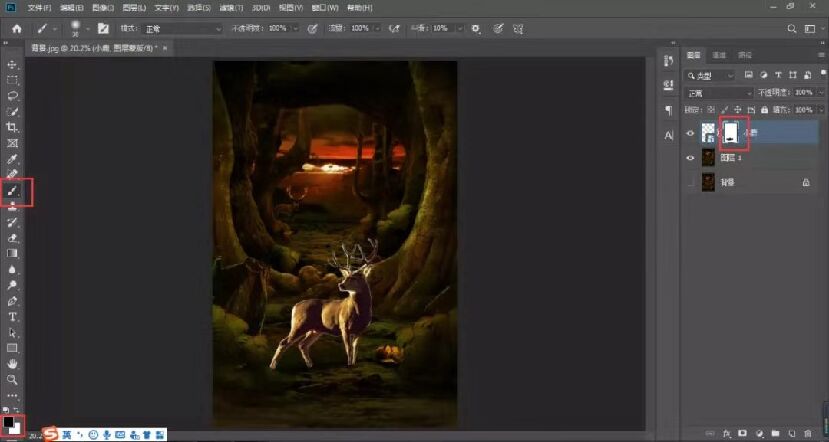Select the deer smart object thumbnail
This screenshot has width=829, height=442.
pos(708,133)
